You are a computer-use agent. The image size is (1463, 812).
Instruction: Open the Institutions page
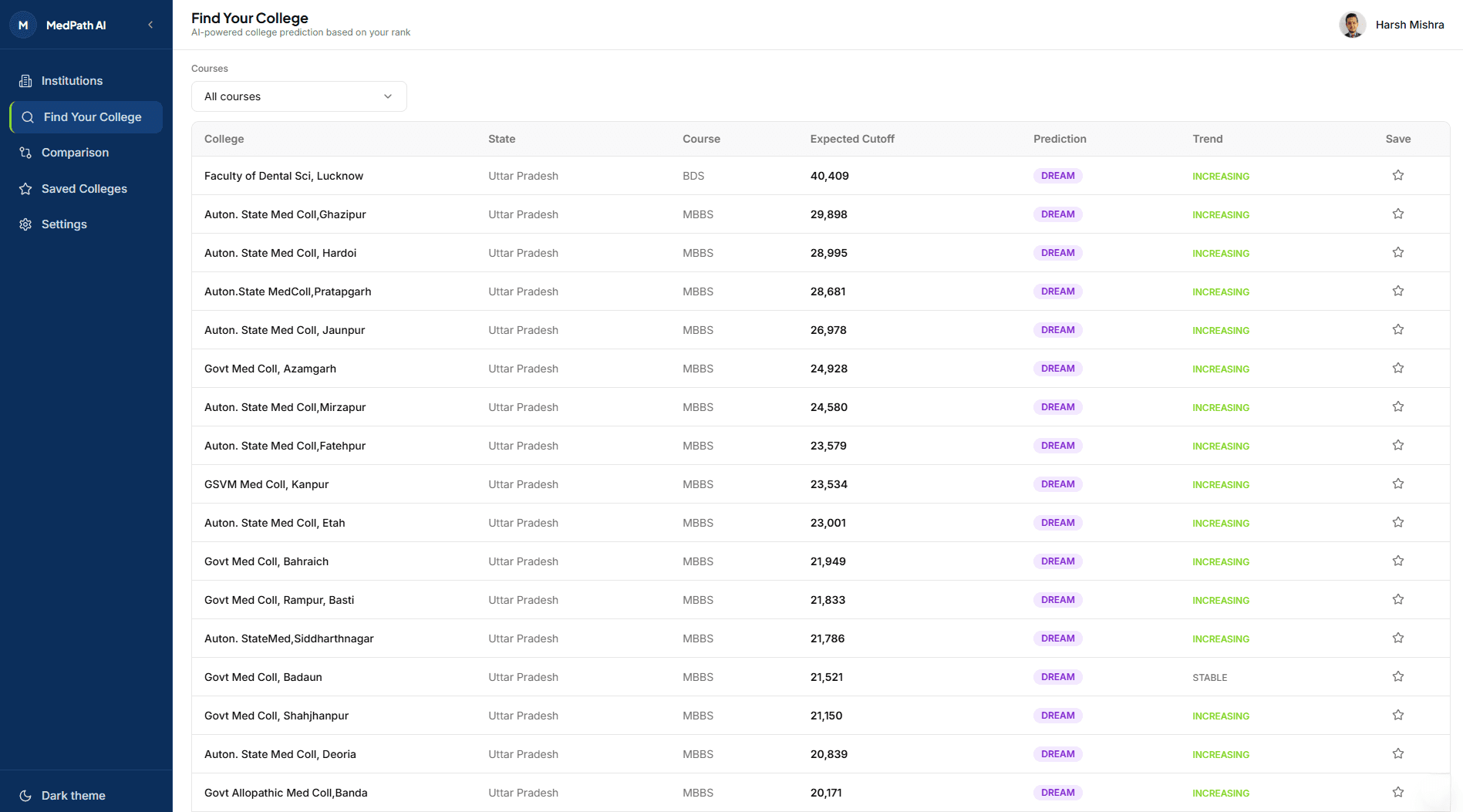[x=72, y=81]
